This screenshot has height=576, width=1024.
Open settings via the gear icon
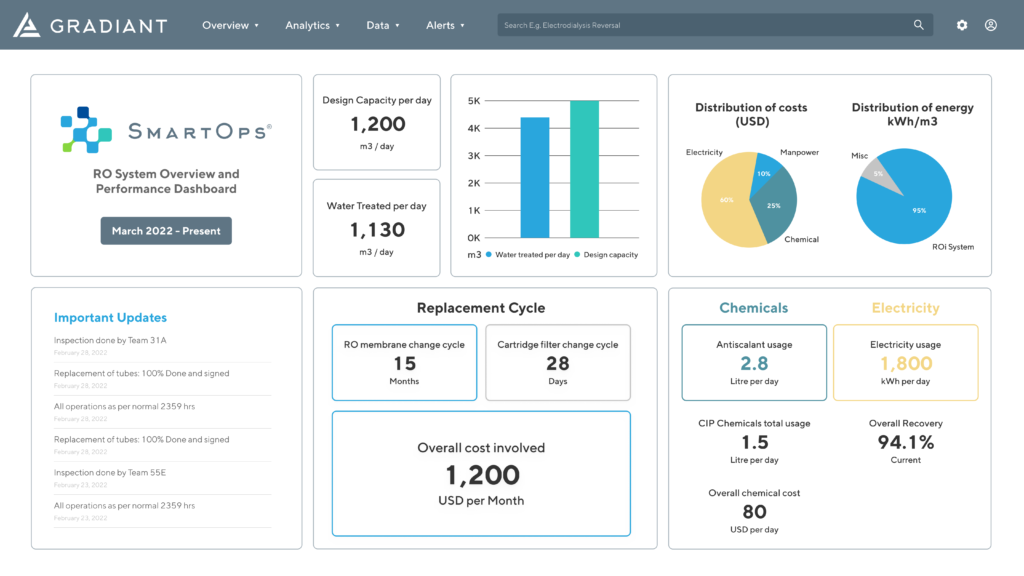[x=962, y=25]
